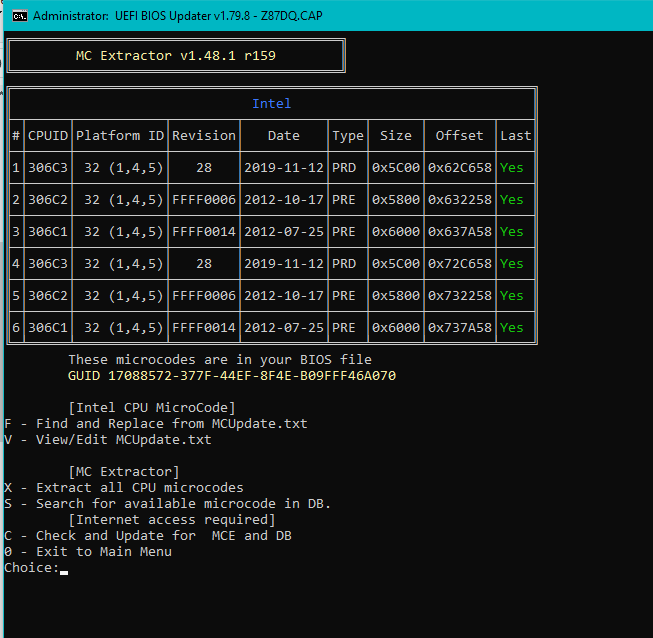Screen dimensions: 653x638
Task: Click the '[Intel CPU MicroCode]' section label
Action: click(x=152, y=408)
